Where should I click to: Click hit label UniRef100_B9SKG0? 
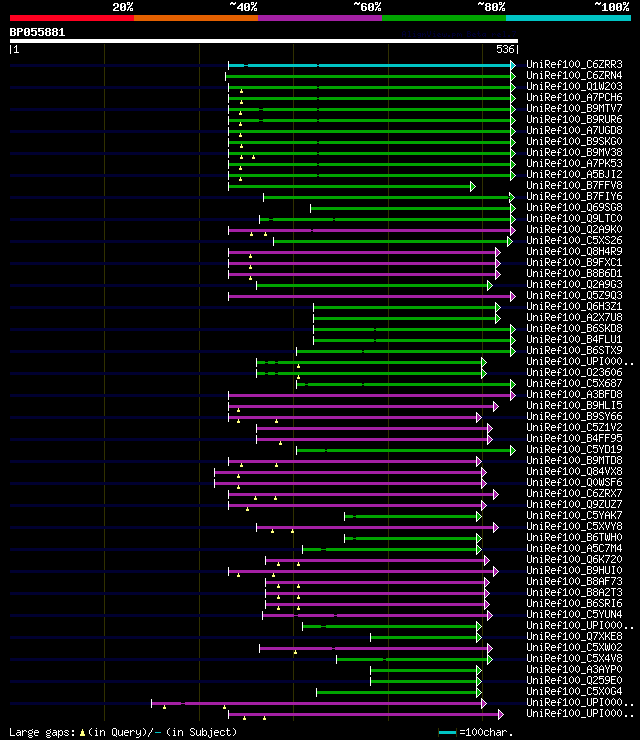pos(574,141)
